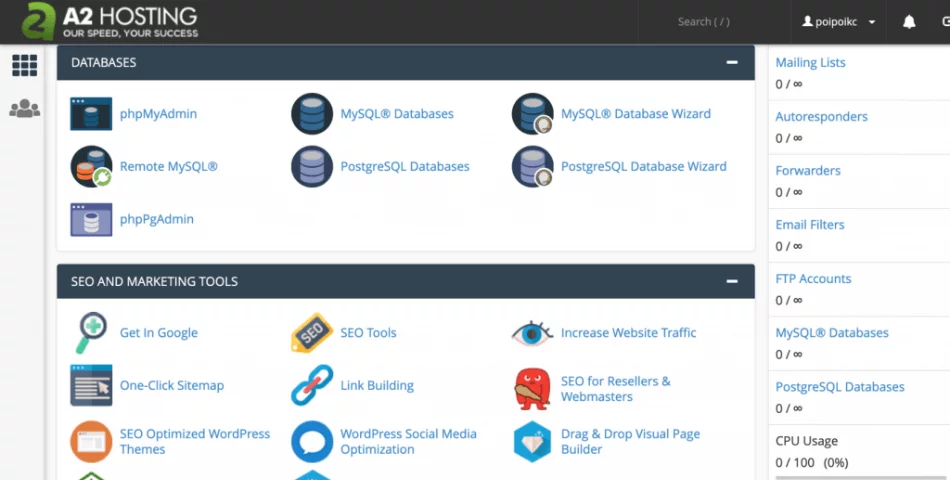Click the Drag & Drop Visual Page Builder icon

point(533,442)
